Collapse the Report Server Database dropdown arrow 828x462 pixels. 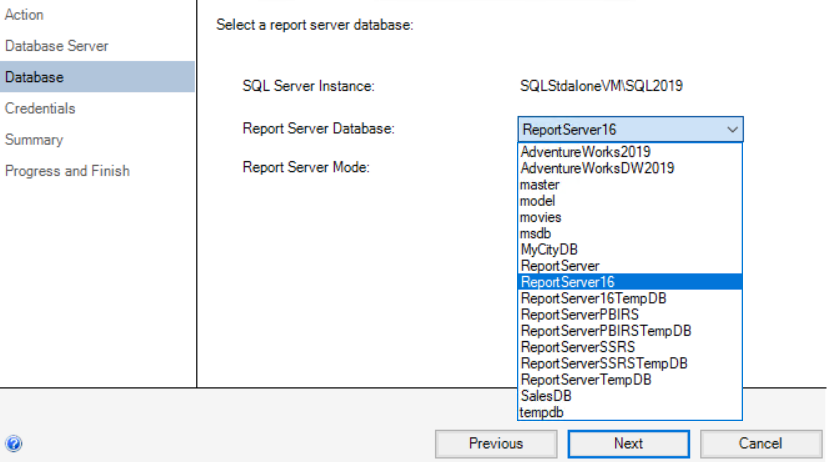pyautogui.click(x=732, y=129)
